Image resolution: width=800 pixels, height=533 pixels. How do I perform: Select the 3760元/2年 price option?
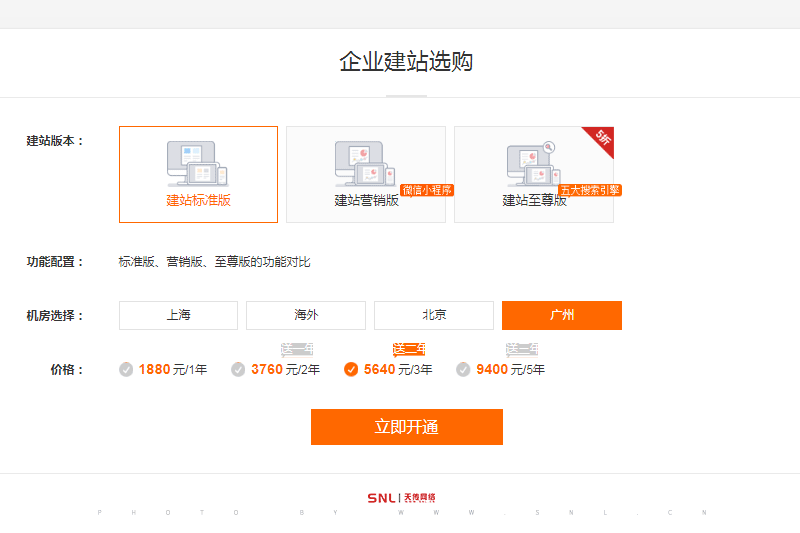click(276, 370)
